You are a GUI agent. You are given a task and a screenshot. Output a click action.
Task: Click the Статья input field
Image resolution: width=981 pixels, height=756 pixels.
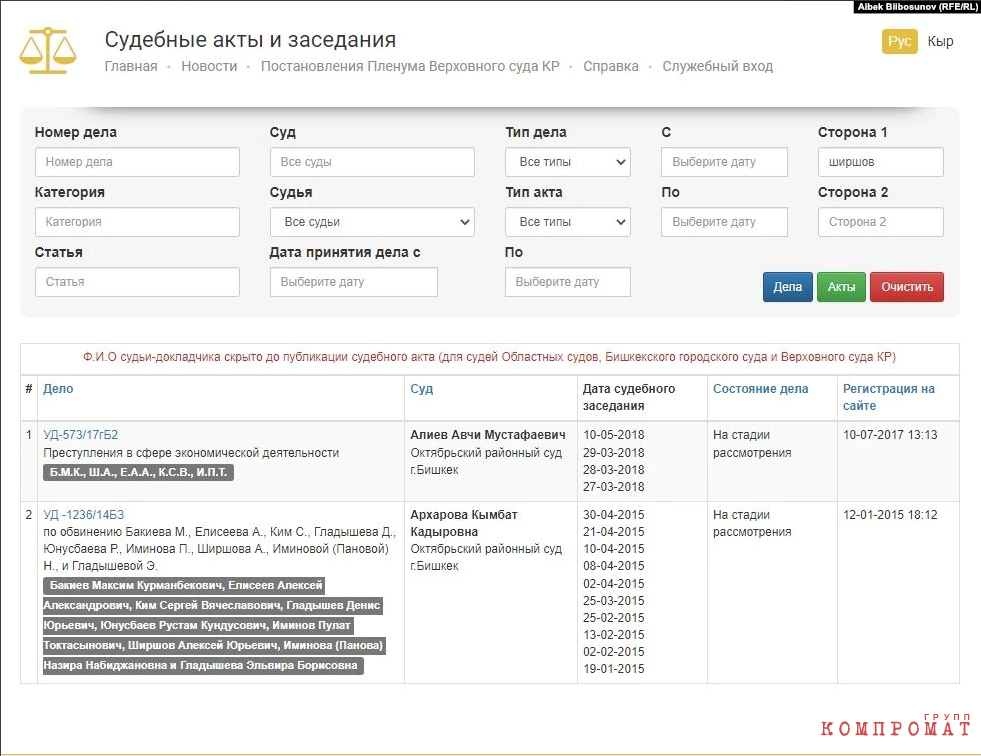click(137, 282)
